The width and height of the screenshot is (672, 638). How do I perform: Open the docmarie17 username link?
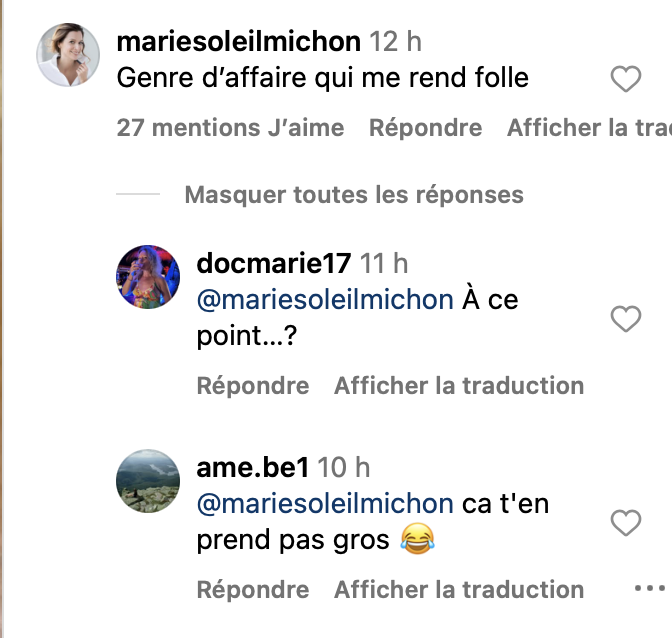[274, 263]
